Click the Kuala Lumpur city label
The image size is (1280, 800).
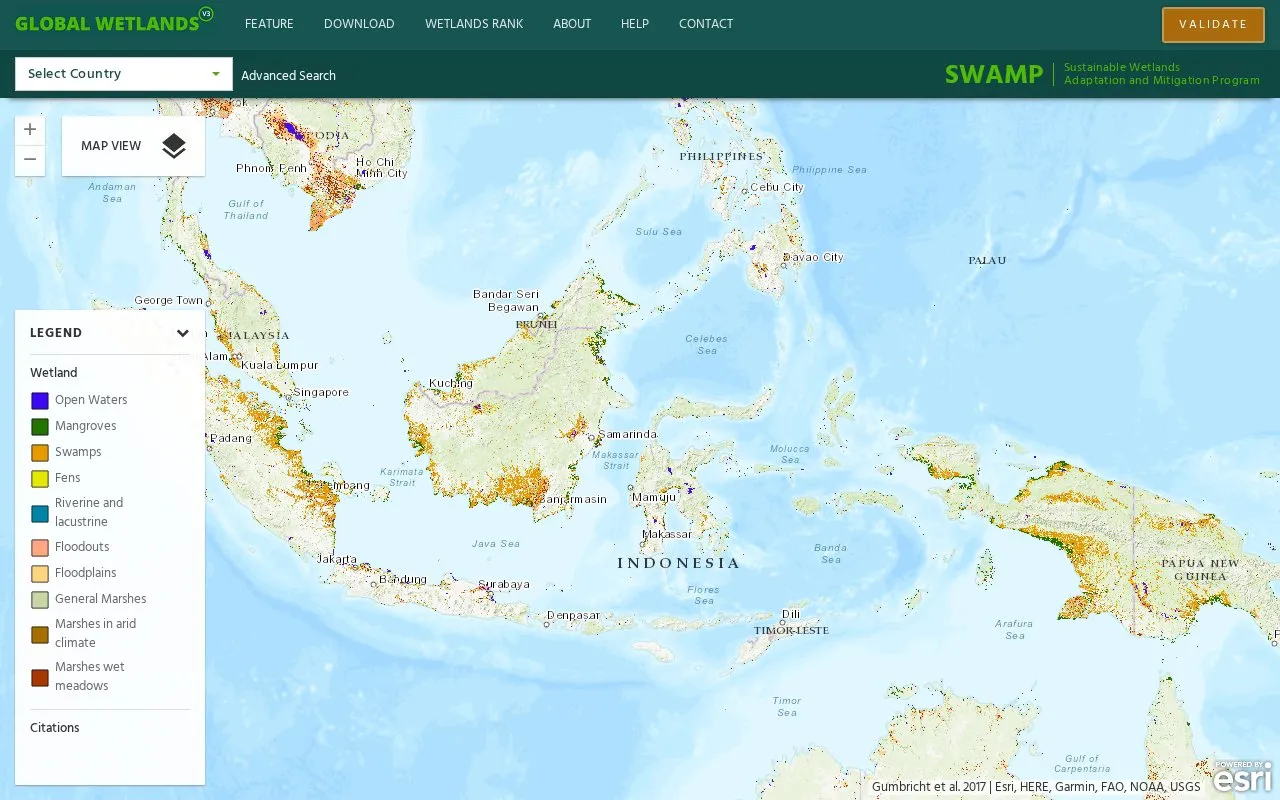(x=279, y=365)
